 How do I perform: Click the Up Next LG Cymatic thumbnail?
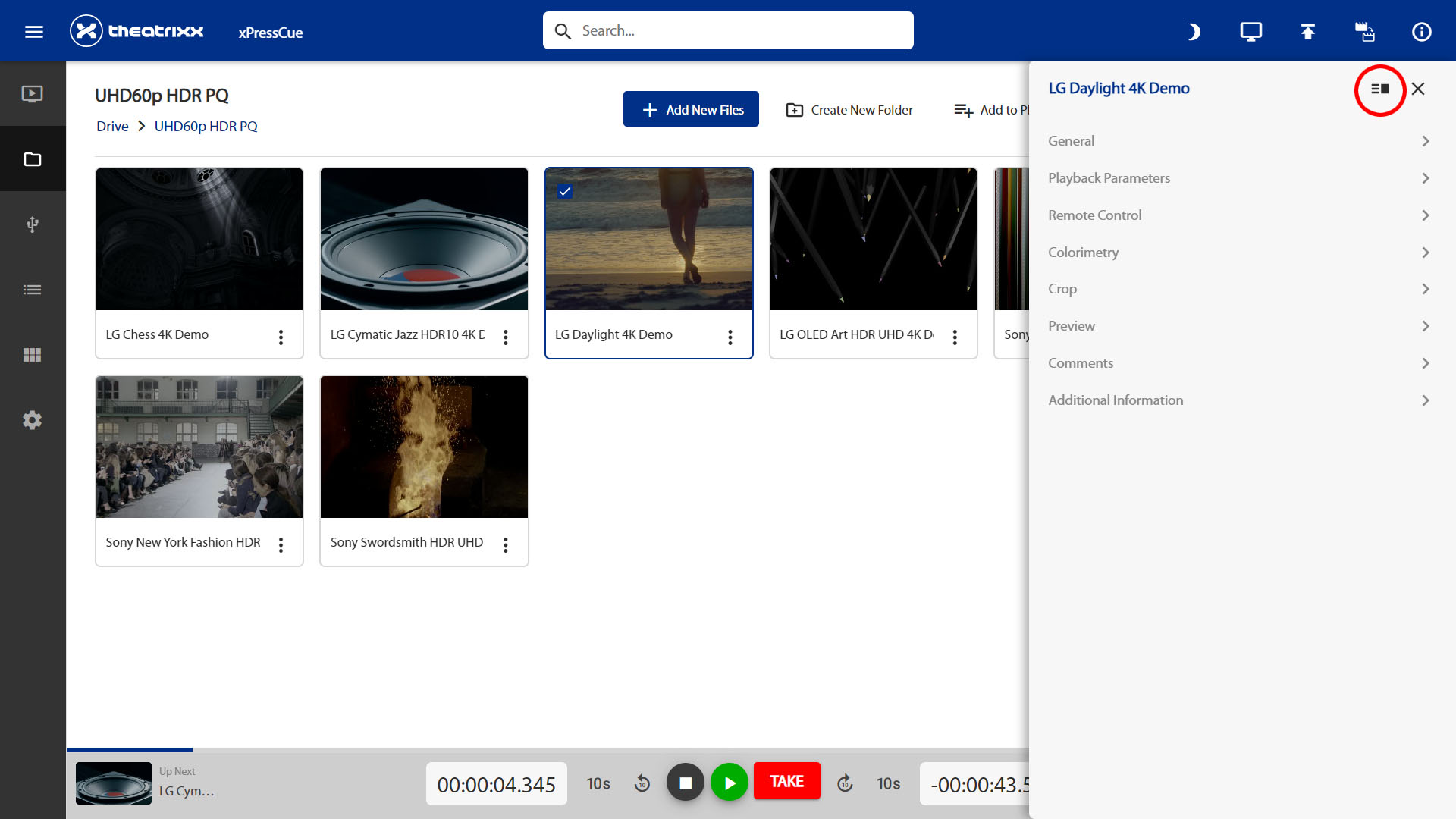click(114, 783)
